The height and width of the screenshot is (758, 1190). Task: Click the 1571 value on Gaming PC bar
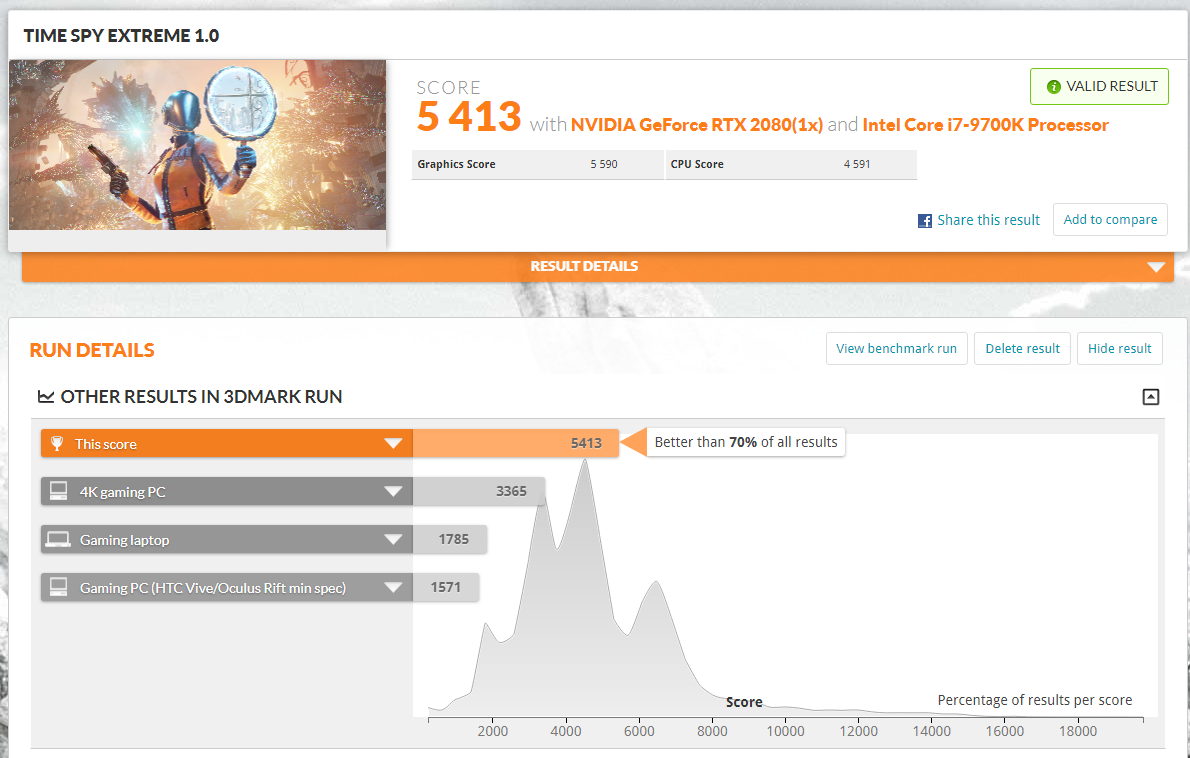coord(445,587)
